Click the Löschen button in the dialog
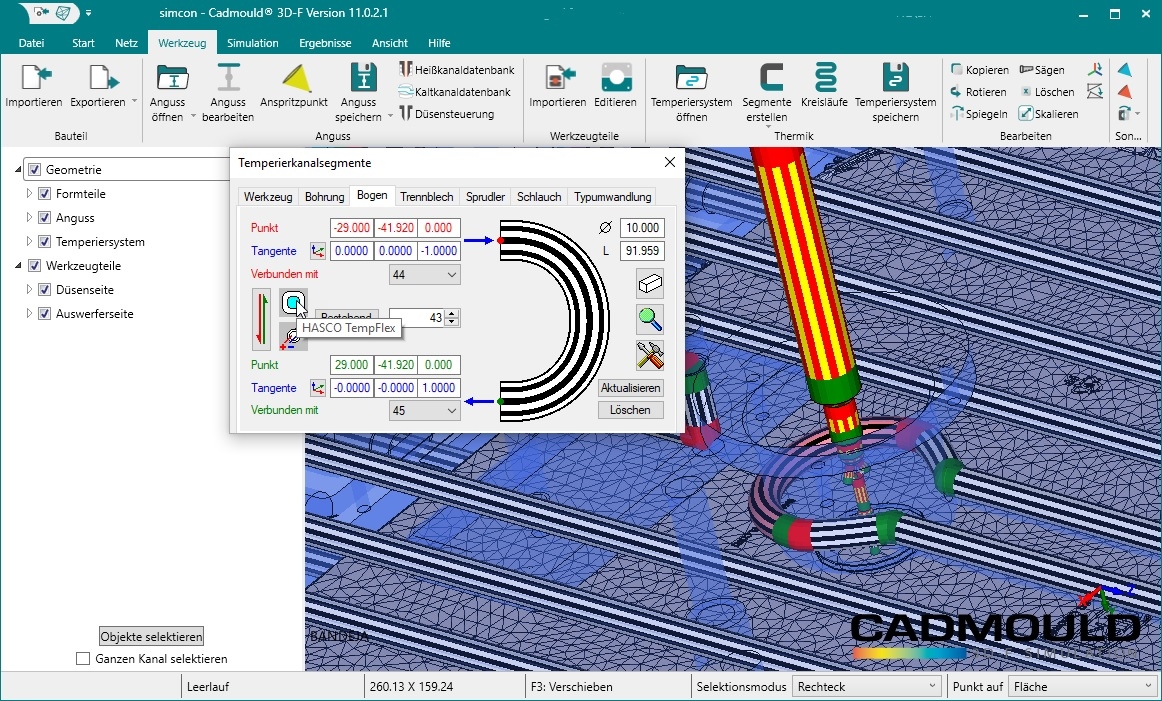This screenshot has height=701, width=1162. click(x=631, y=411)
